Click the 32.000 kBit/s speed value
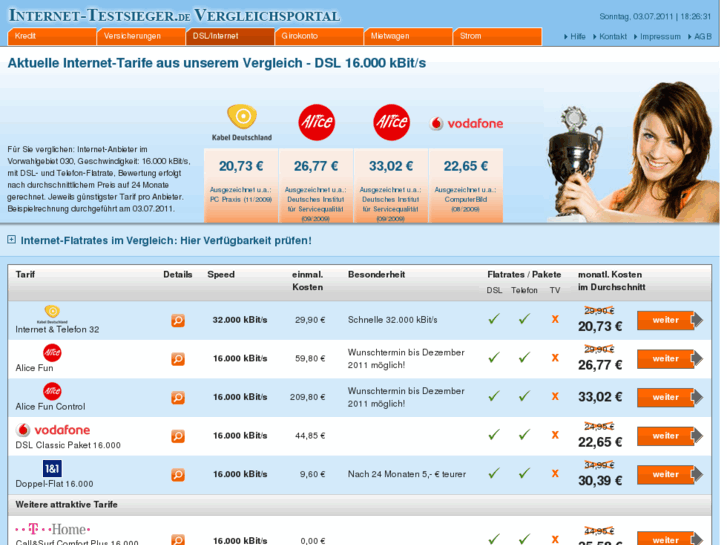 (x=240, y=320)
